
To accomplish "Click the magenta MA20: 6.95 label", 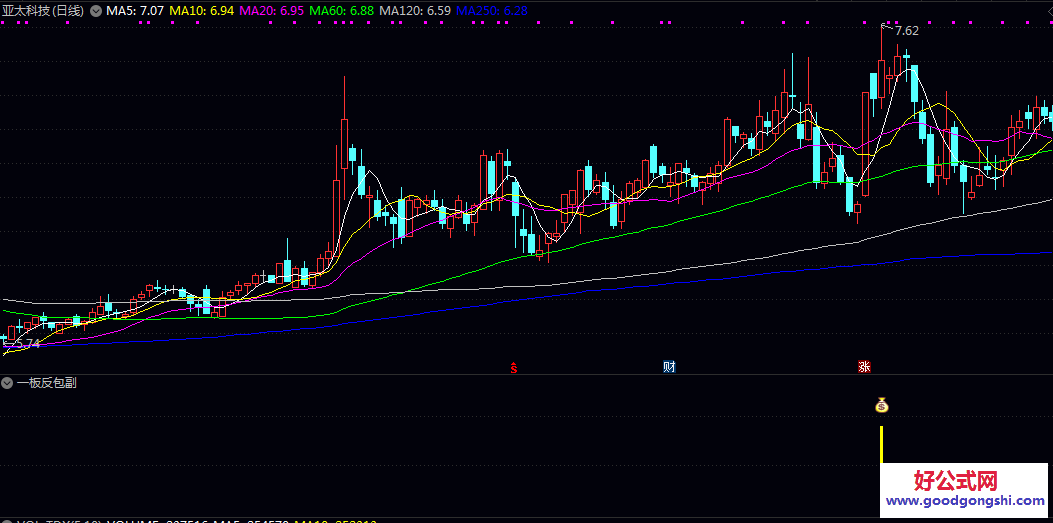I will 272,11.
